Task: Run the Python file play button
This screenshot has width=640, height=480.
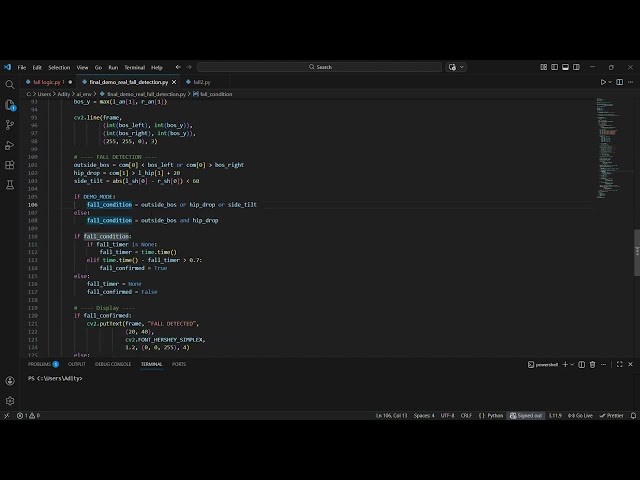Action: 603,82
